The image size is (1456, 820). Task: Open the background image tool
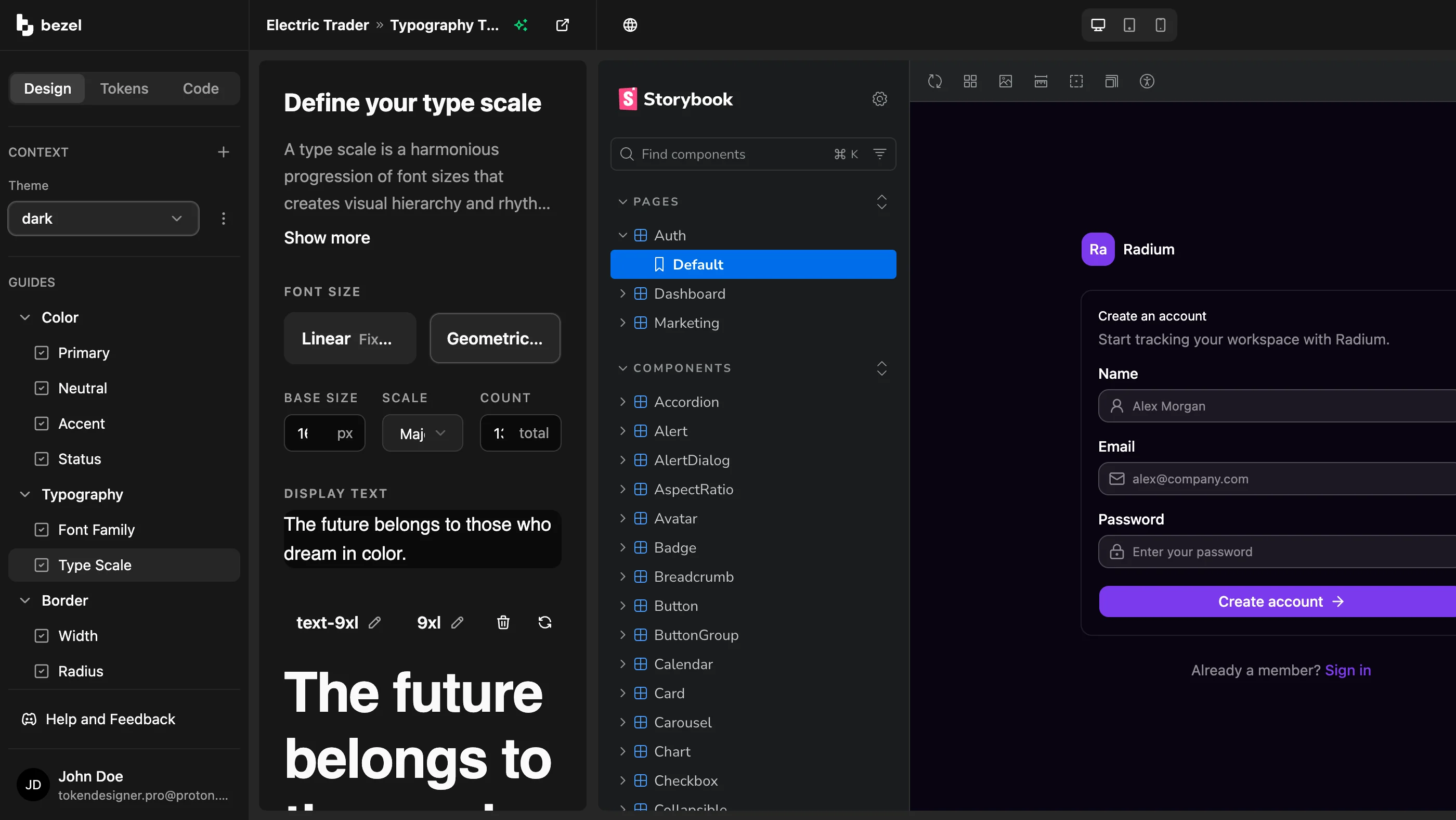pos(1006,82)
